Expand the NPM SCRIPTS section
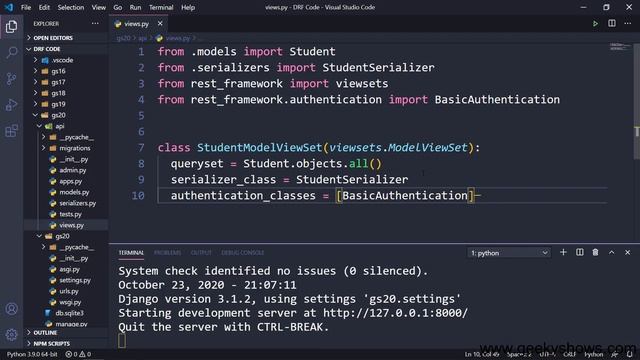640x360 pixels. [65, 344]
